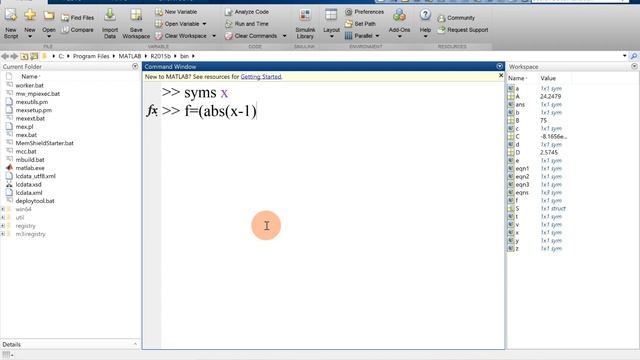Click Set Path
Screen dimensions: 640x360
(360, 24)
